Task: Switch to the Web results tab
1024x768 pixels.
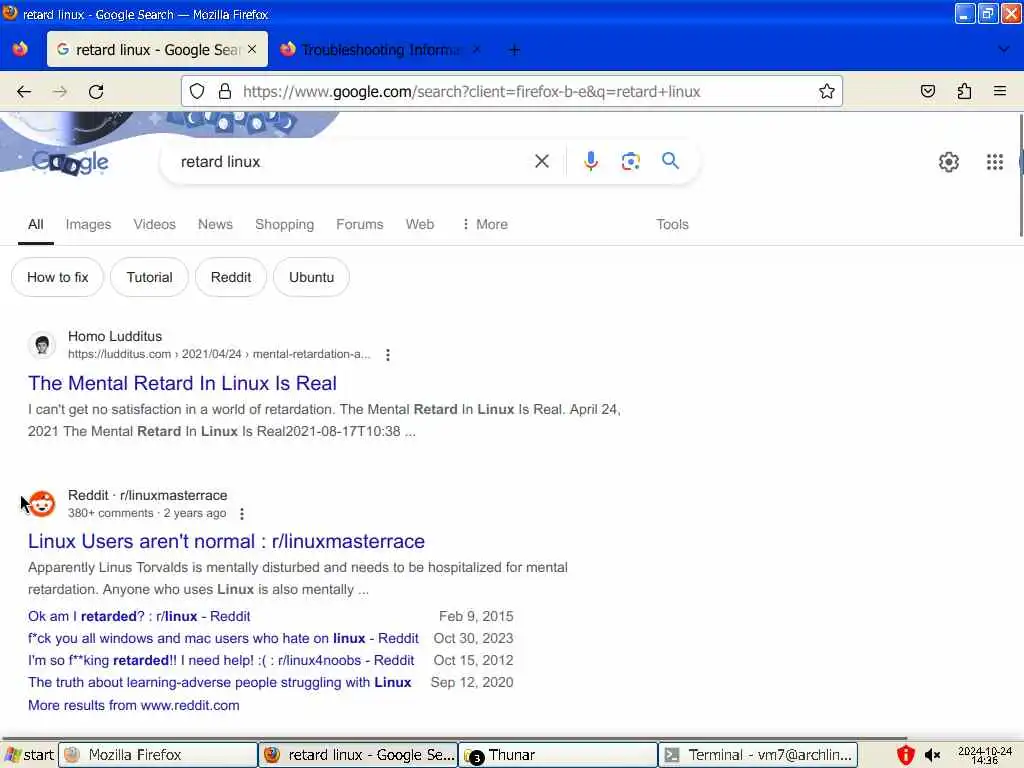Action: 419,224
